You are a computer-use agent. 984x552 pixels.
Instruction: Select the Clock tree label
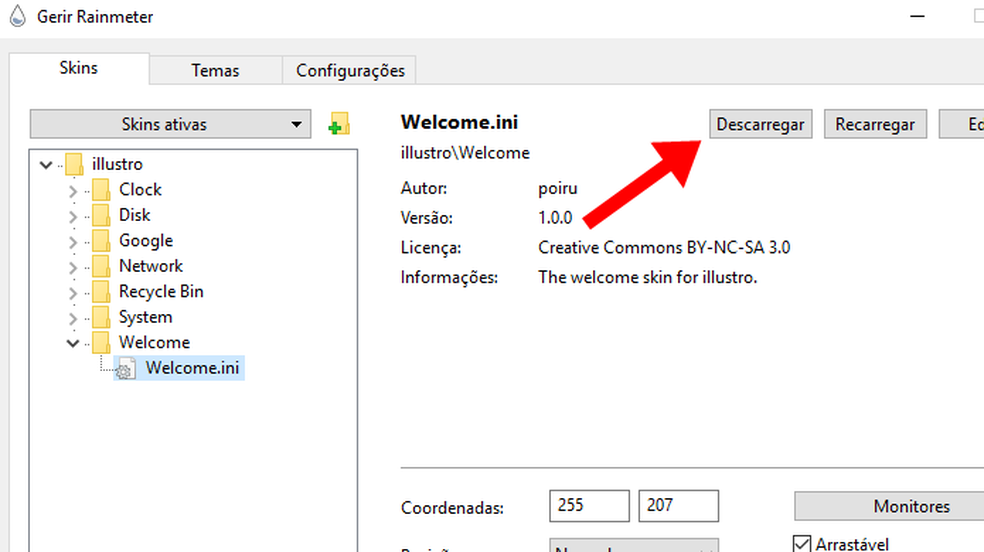coord(141,189)
